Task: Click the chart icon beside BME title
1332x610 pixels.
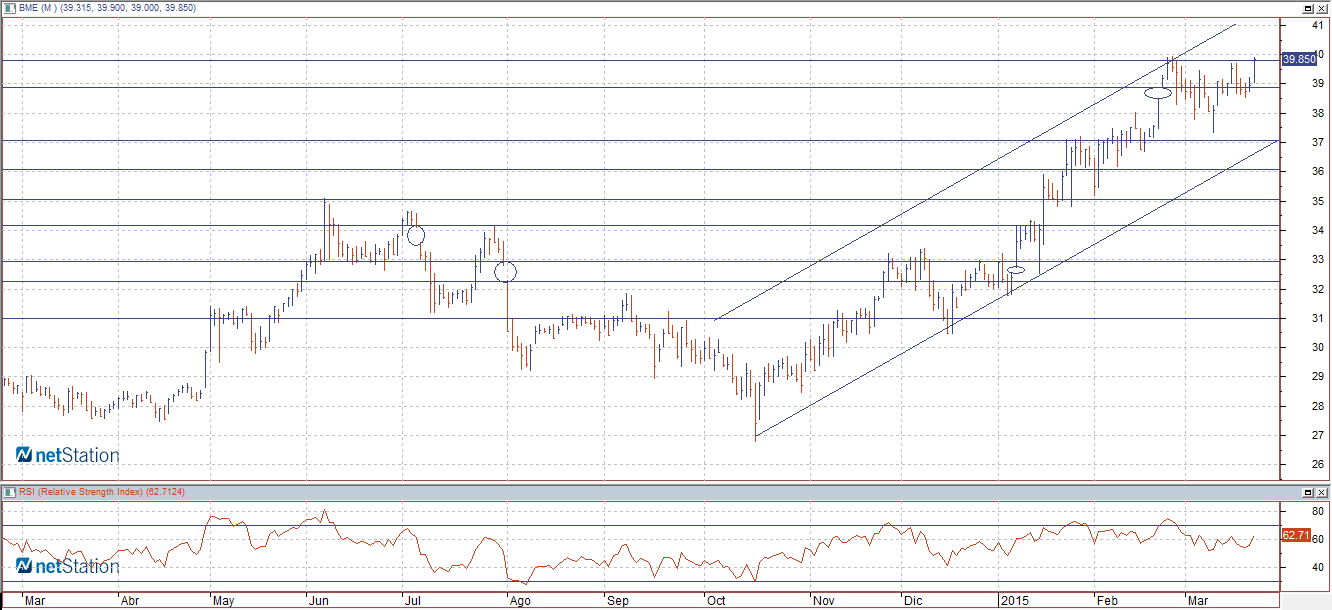Action: [x=9, y=7]
